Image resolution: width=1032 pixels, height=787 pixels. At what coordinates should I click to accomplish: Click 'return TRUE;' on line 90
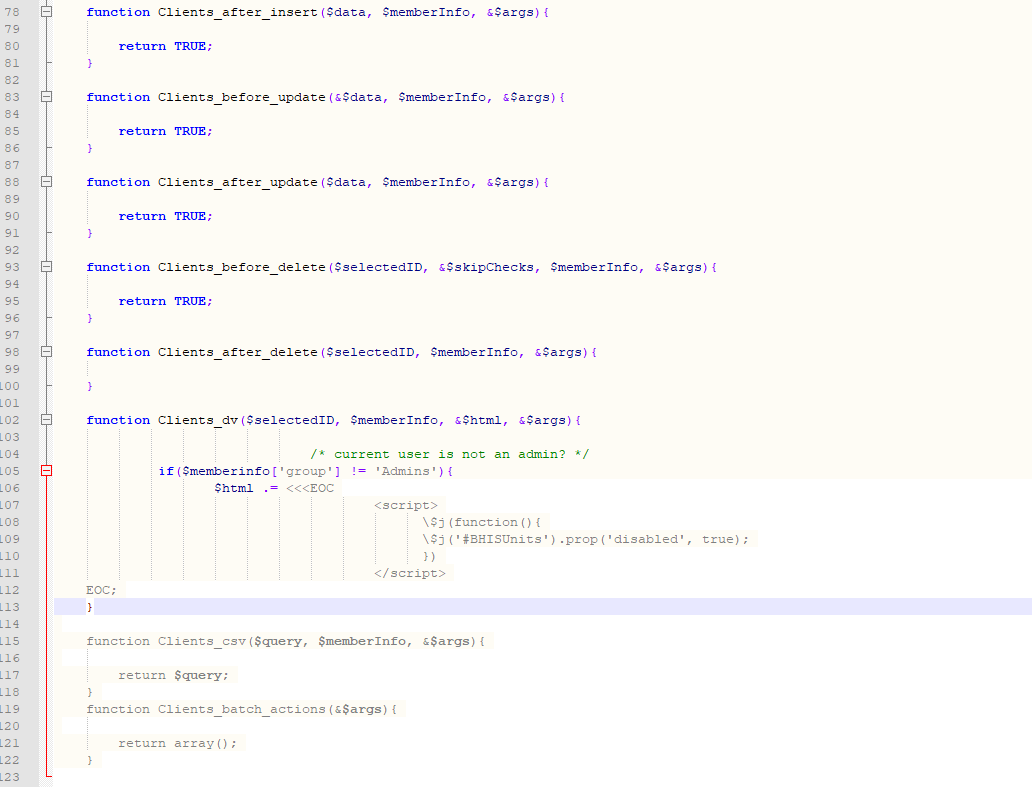(x=166, y=216)
